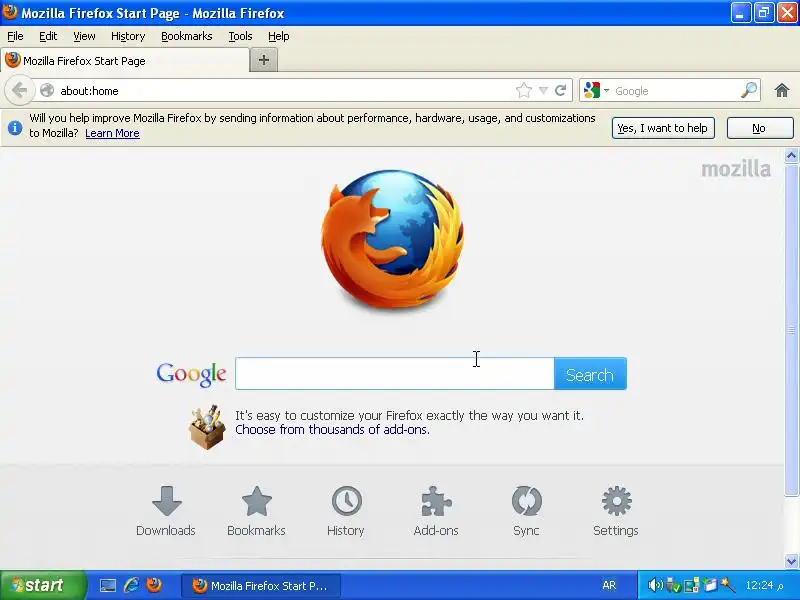Open the Edit menu

(48, 36)
